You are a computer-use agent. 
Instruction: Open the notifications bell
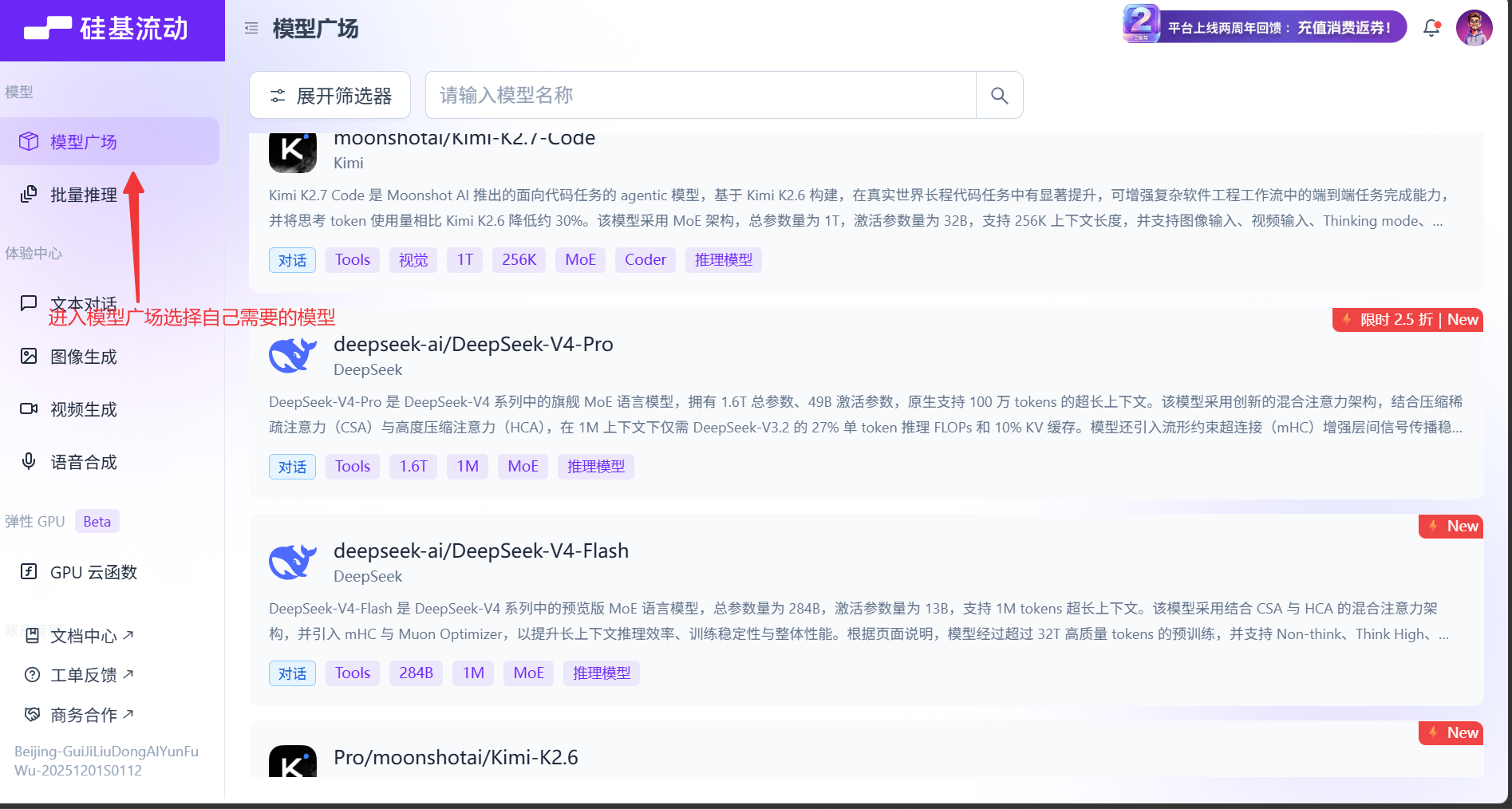[1431, 28]
